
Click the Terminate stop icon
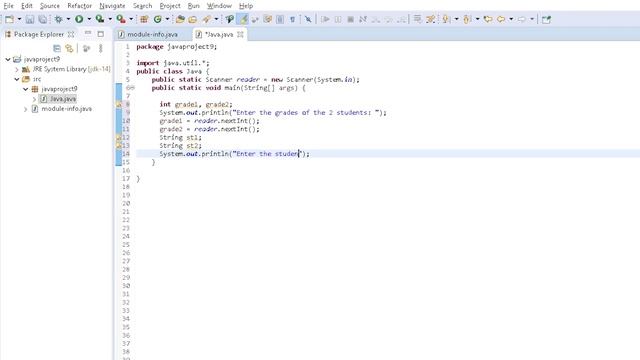tap(350, 19)
